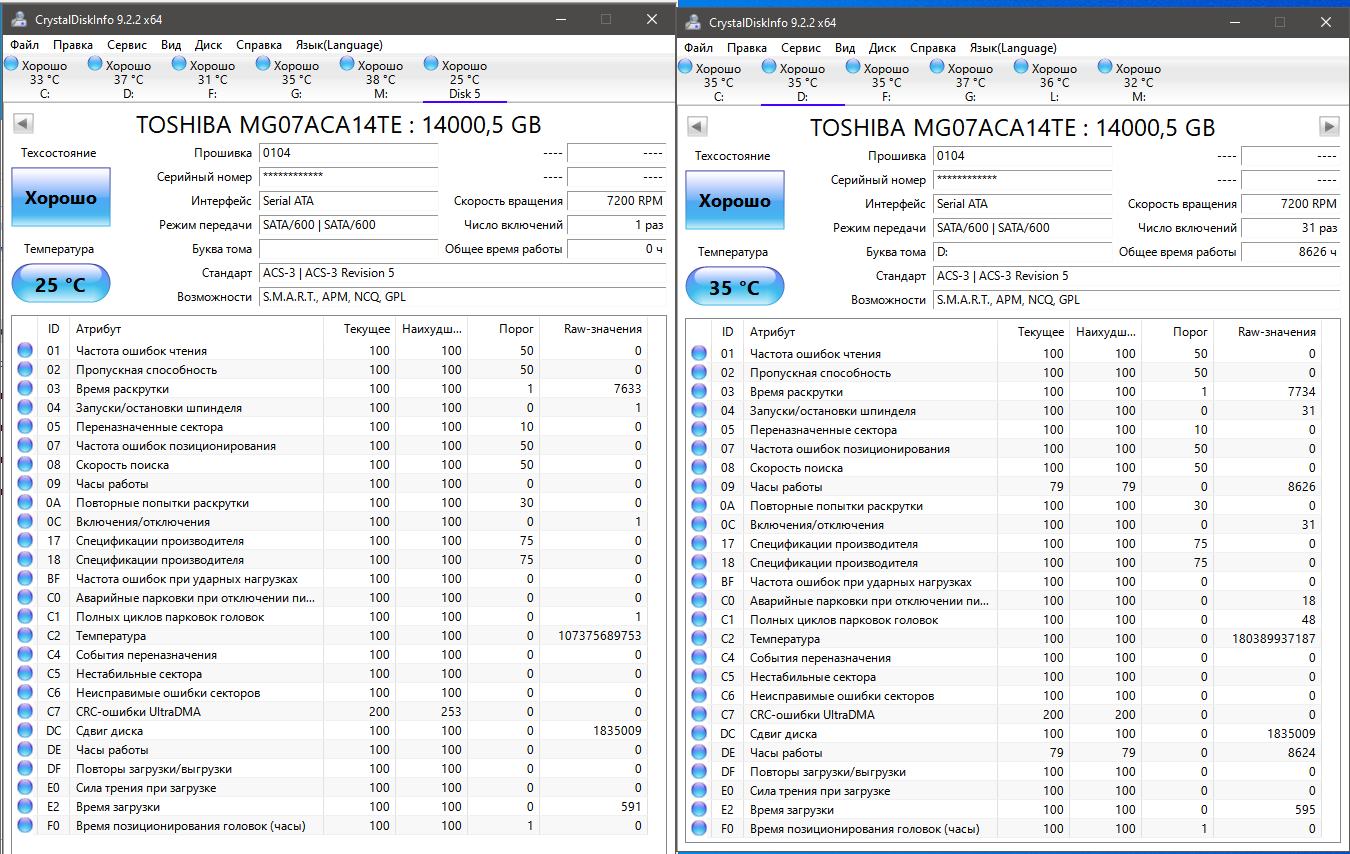Click status orb beside Пропускная способность in left window
This screenshot has height=854, width=1350.
[25, 370]
